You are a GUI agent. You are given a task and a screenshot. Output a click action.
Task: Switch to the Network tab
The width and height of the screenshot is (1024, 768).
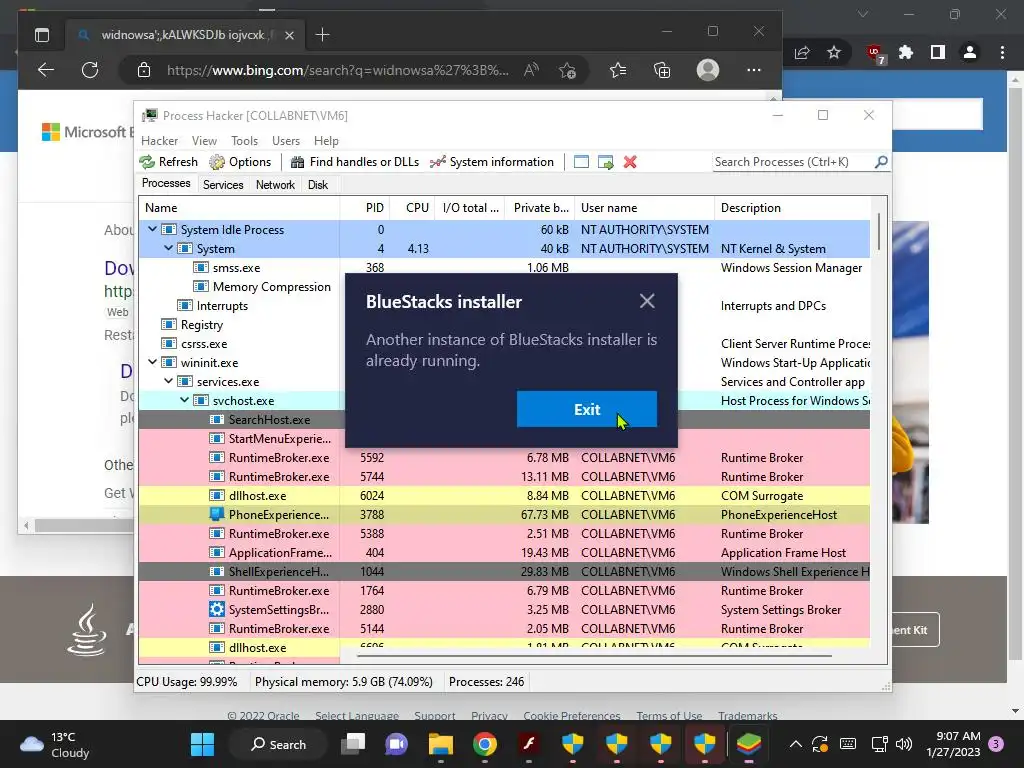(275, 185)
